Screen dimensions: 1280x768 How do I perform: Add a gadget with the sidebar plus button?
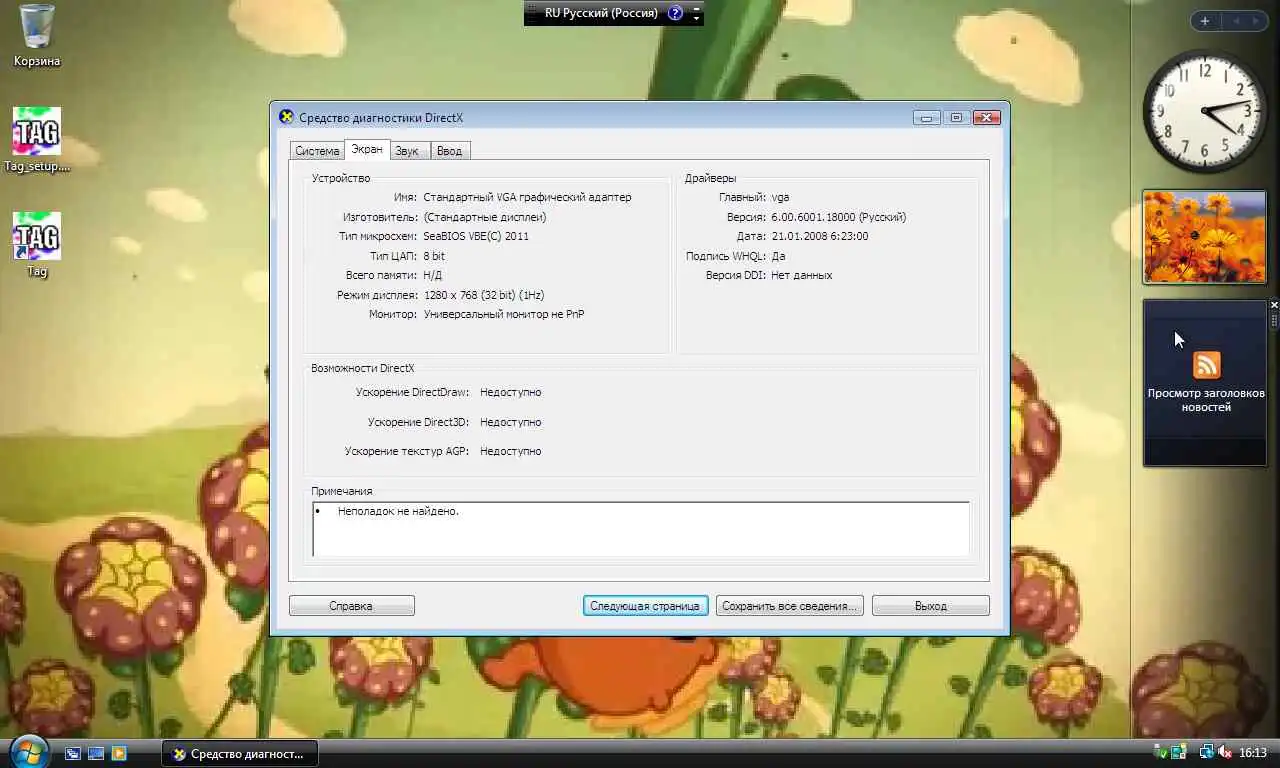tap(1205, 21)
